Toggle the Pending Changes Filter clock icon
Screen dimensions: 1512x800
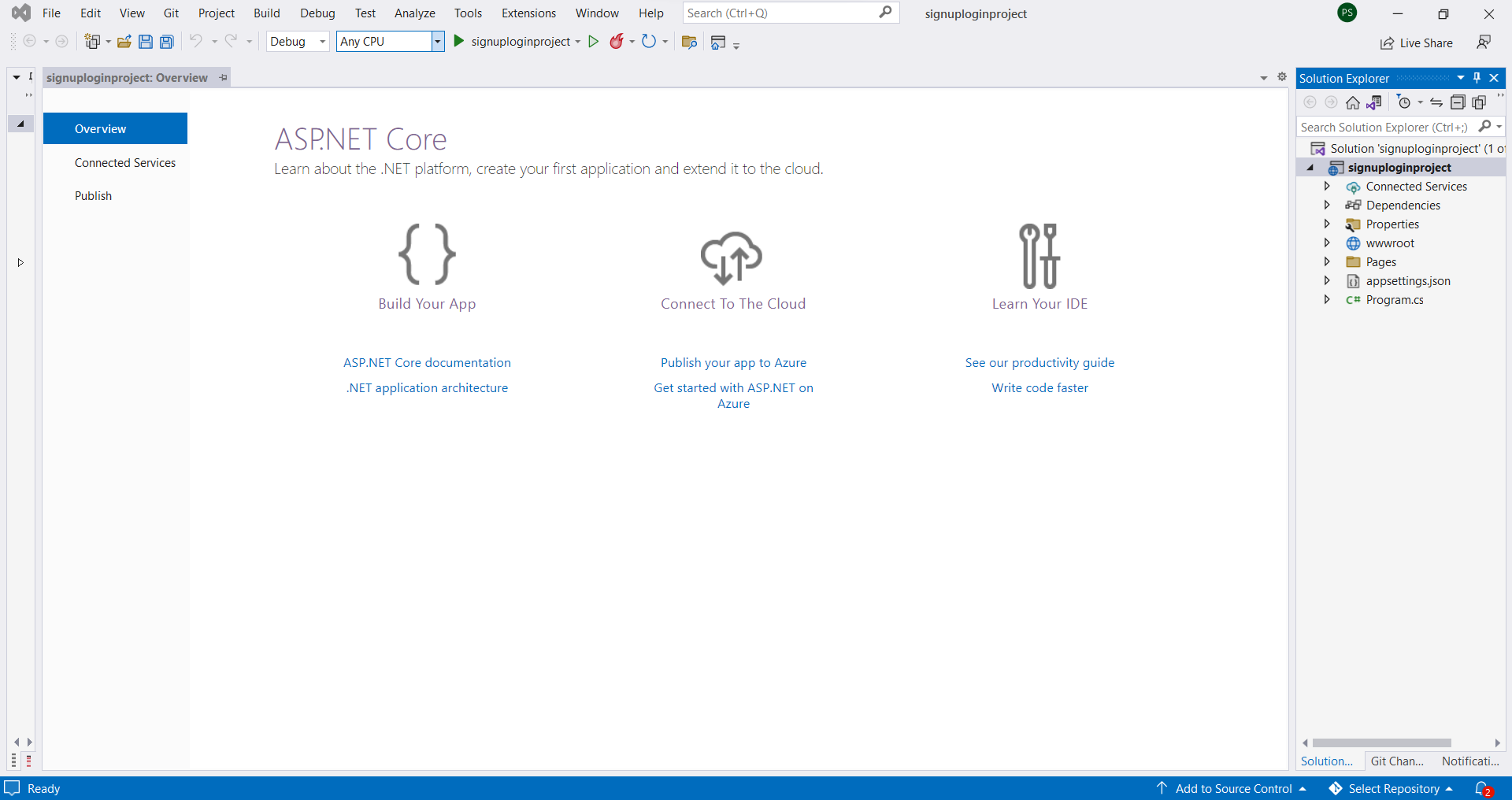pyautogui.click(x=1403, y=102)
